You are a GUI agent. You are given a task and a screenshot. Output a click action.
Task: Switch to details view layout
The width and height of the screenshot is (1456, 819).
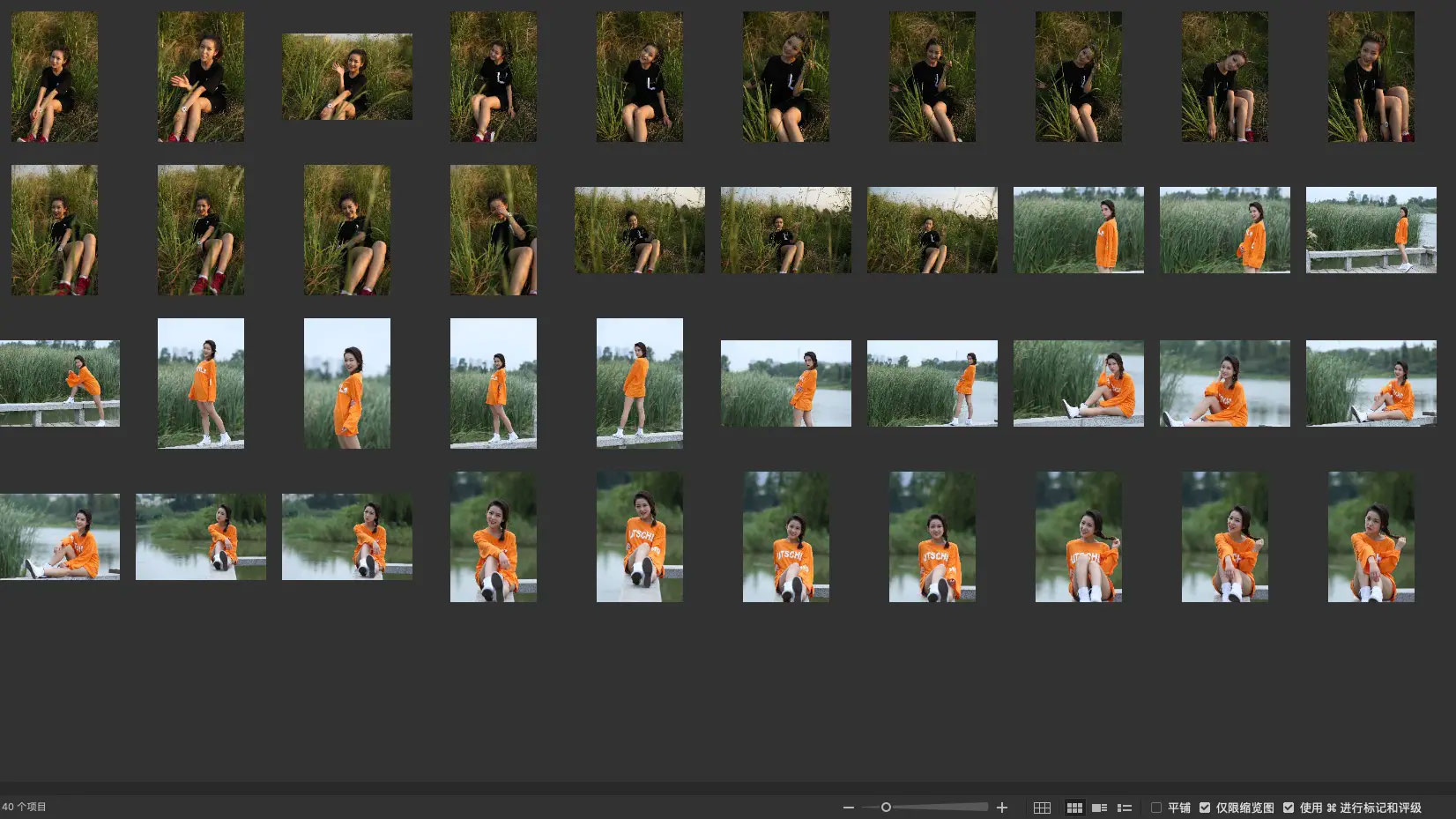pos(1099,808)
